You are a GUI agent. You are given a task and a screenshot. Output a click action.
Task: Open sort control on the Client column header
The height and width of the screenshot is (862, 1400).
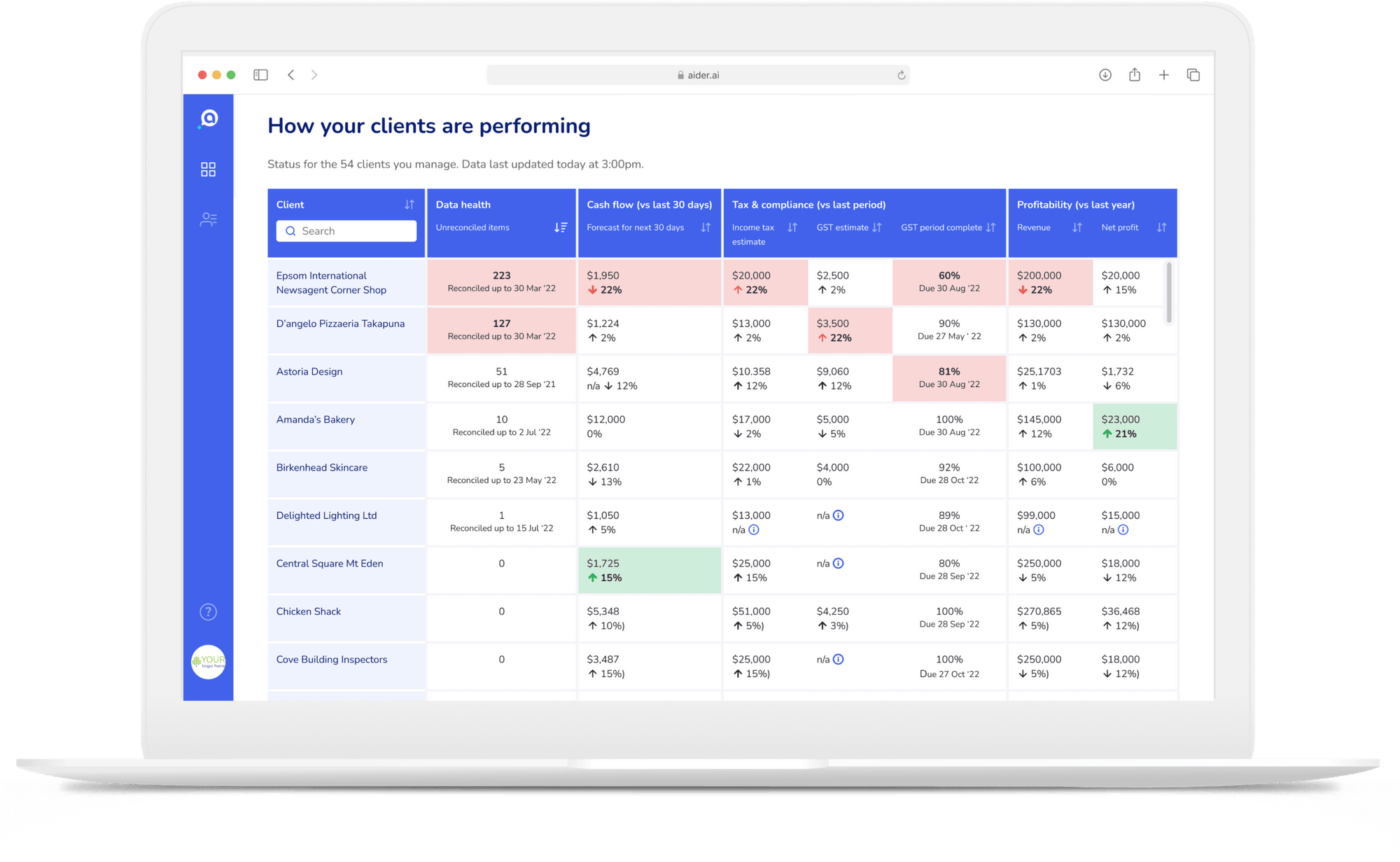[409, 204]
